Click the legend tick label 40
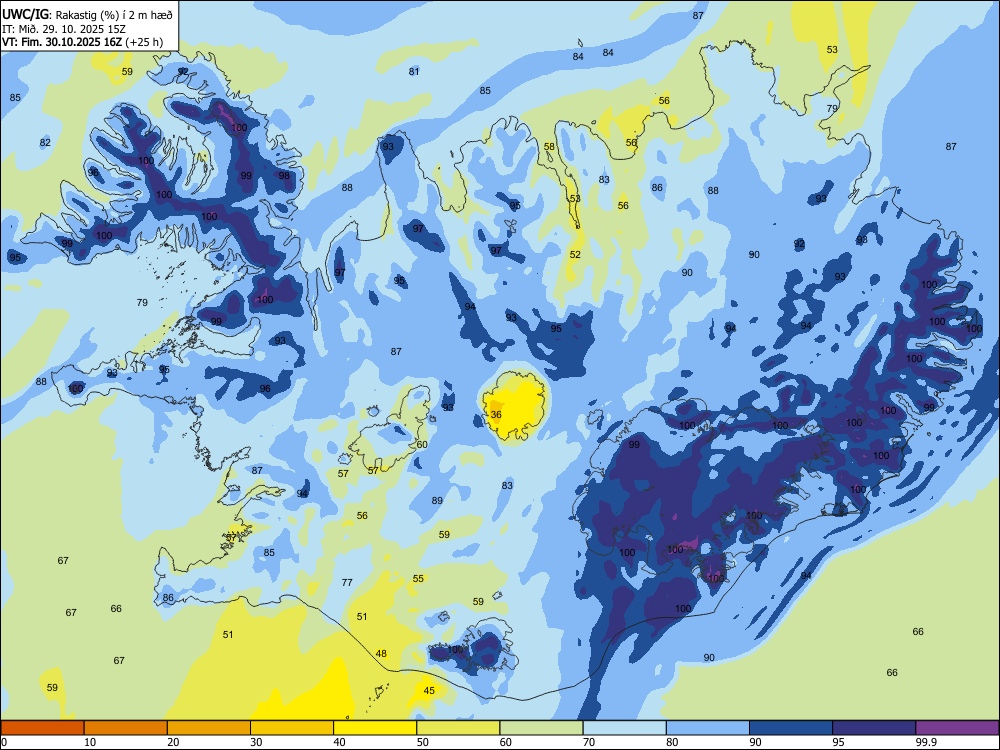Viewport: 1000px width, 750px height. 339,742
